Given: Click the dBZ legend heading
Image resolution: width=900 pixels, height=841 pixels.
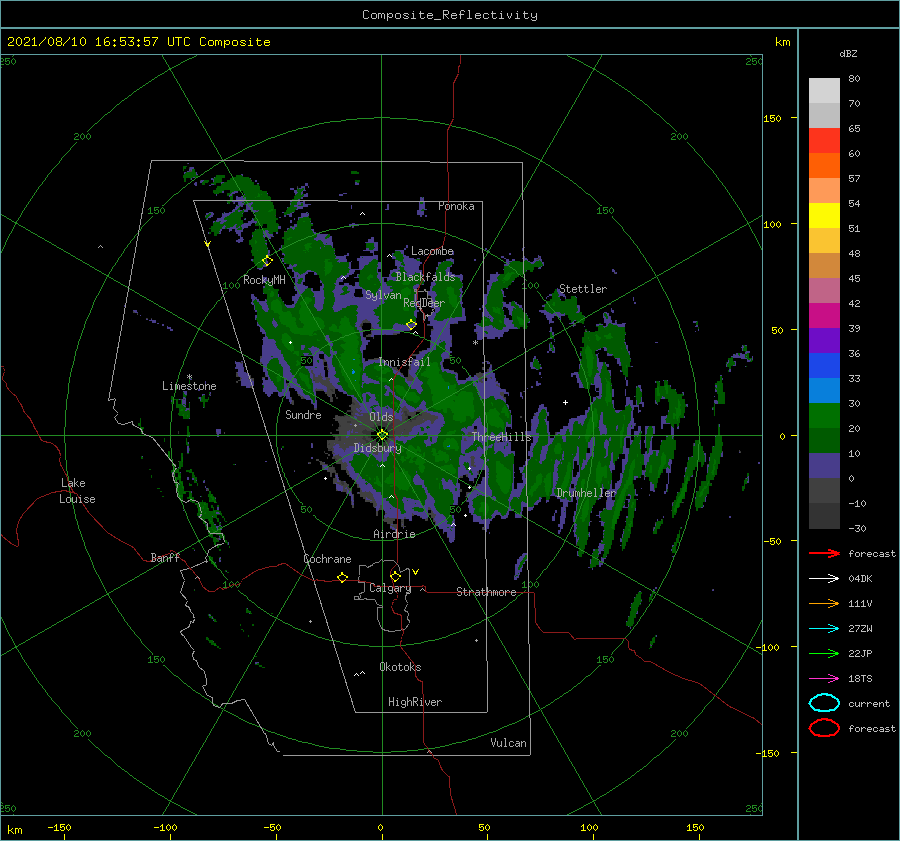Looking at the screenshot, I should point(848,53).
